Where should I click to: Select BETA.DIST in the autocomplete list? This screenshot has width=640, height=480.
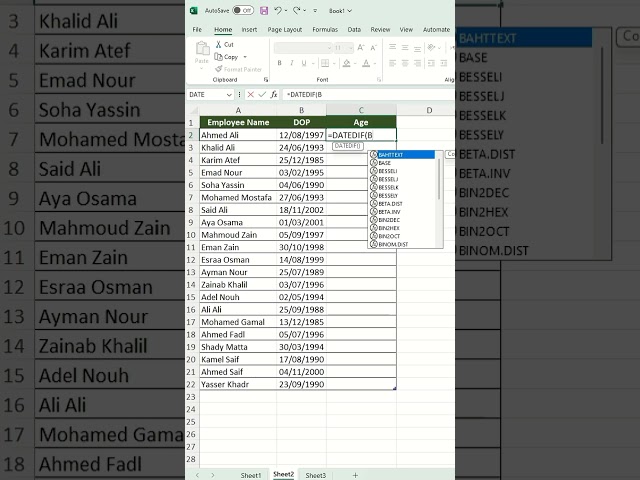pos(402,204)
